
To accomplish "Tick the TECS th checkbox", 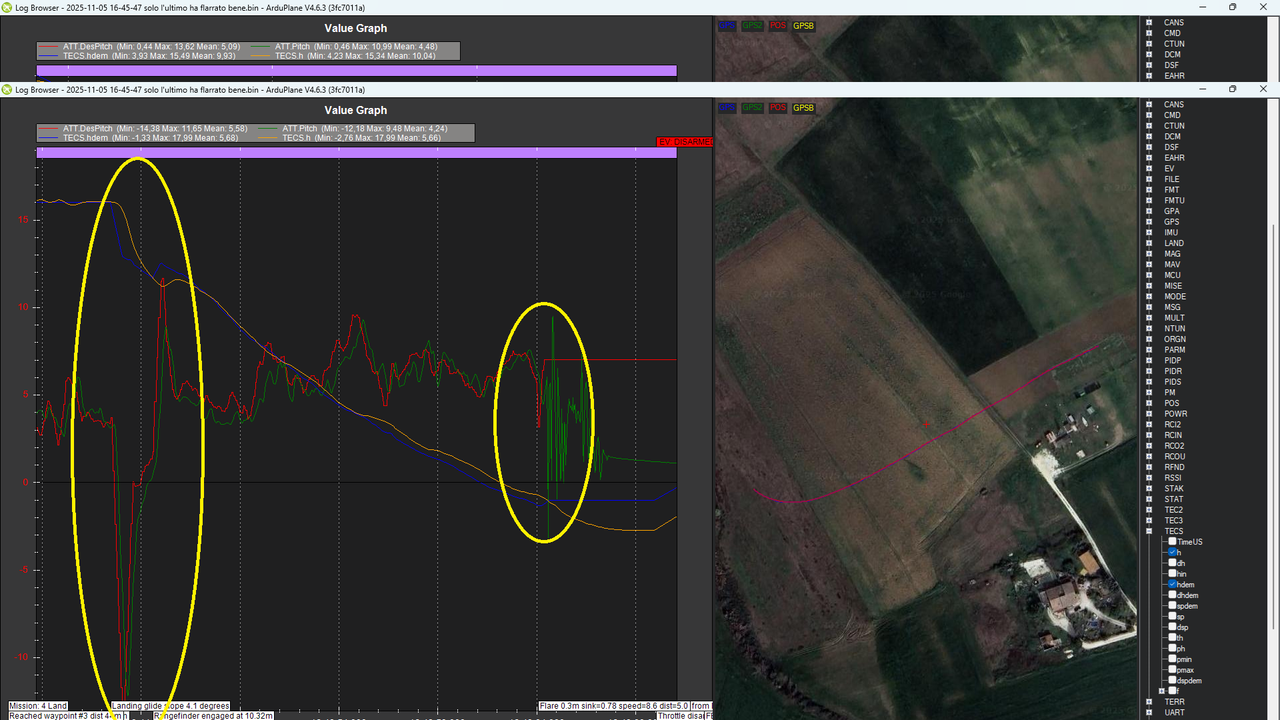I will click(1172, 638).
